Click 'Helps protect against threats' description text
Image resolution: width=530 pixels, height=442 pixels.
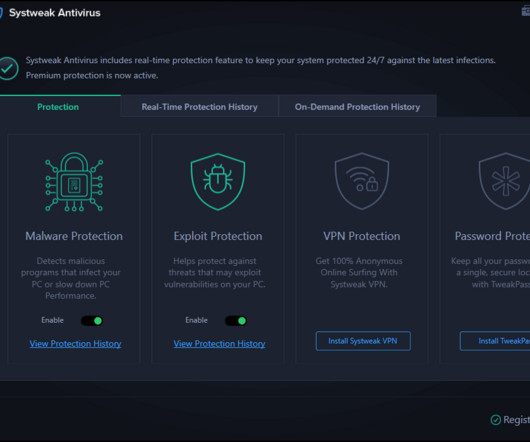tap(215, 272)
